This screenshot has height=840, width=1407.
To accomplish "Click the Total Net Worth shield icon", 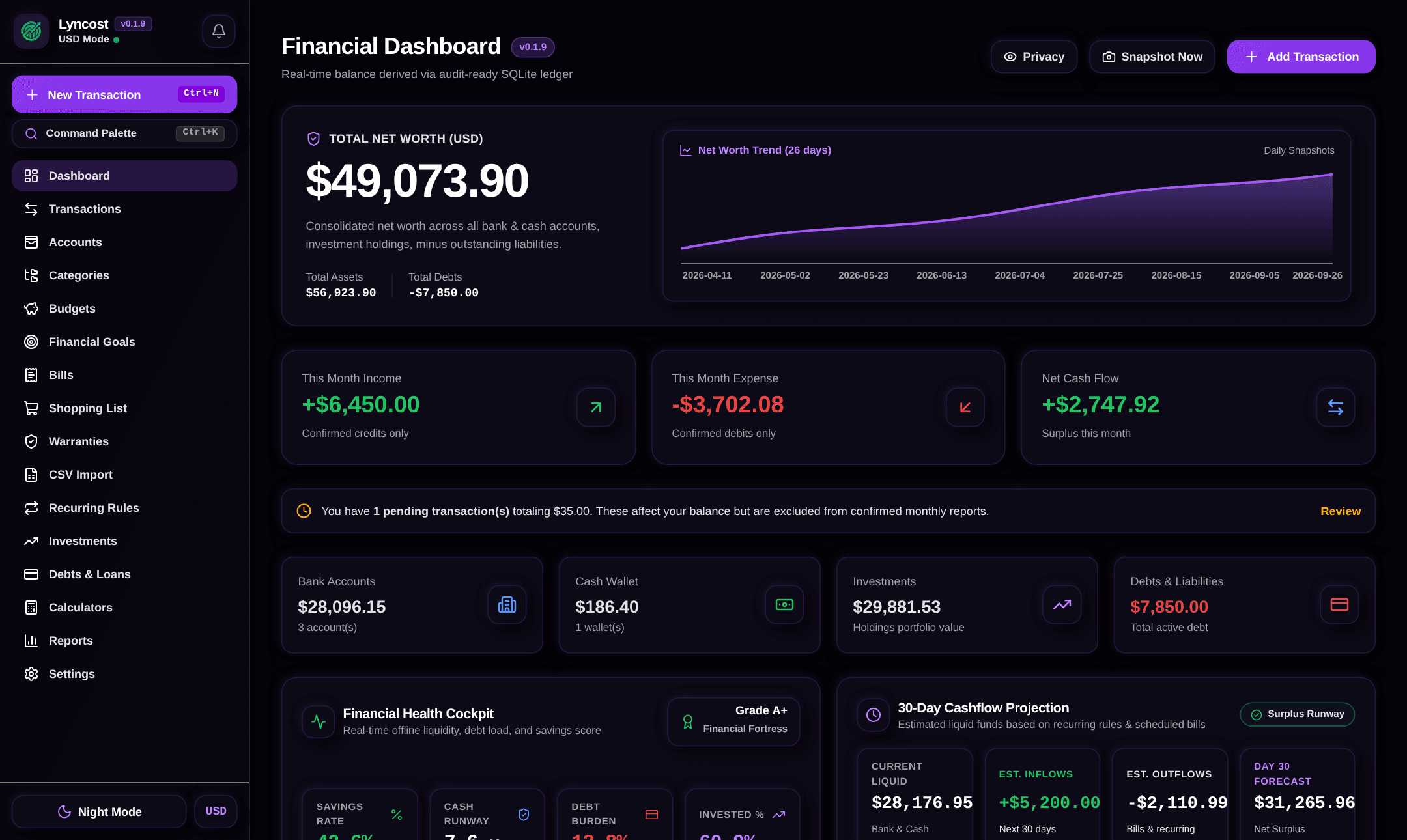I will click(313, 139).
